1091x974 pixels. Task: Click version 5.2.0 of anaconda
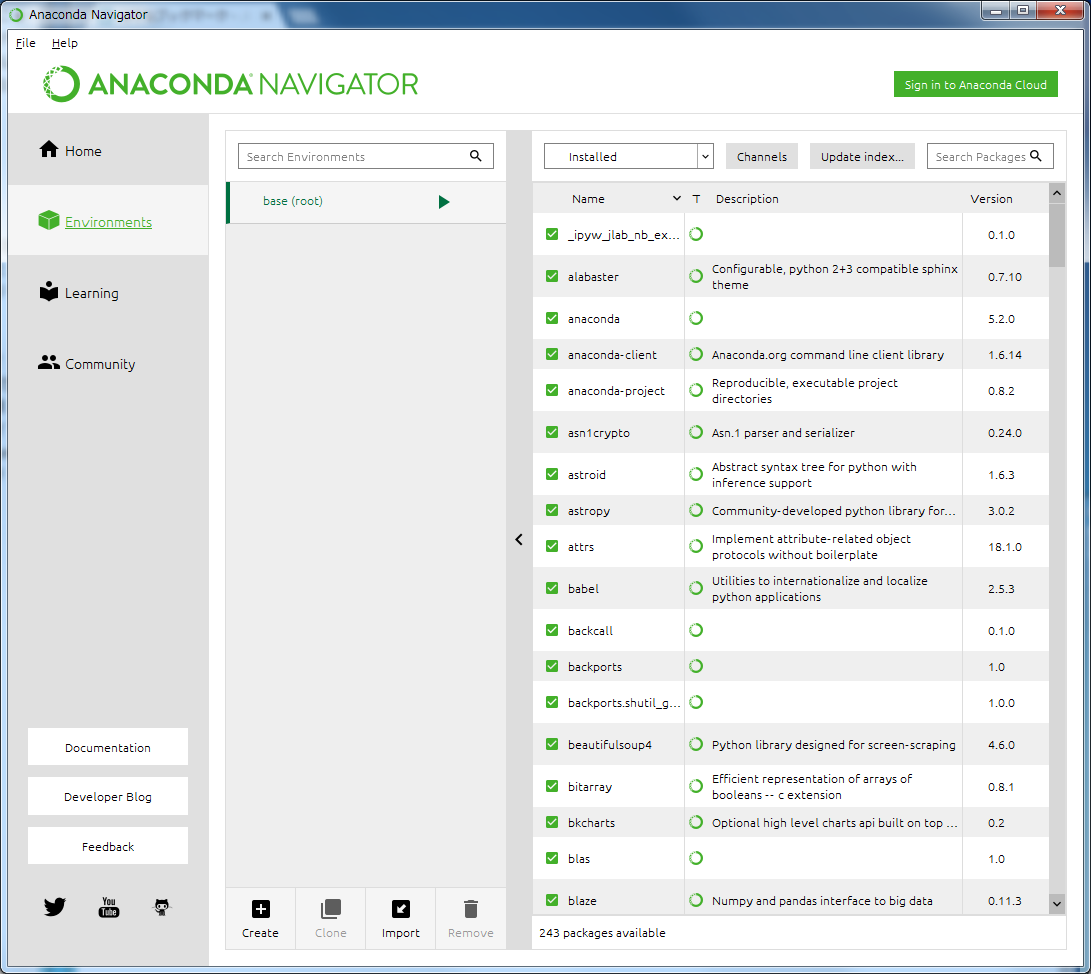click(x=1001, y=319)
